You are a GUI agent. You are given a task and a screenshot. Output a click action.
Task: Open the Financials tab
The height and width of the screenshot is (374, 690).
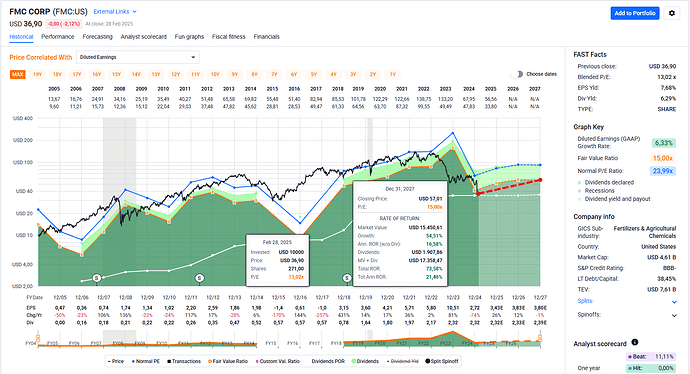(266, 37)
